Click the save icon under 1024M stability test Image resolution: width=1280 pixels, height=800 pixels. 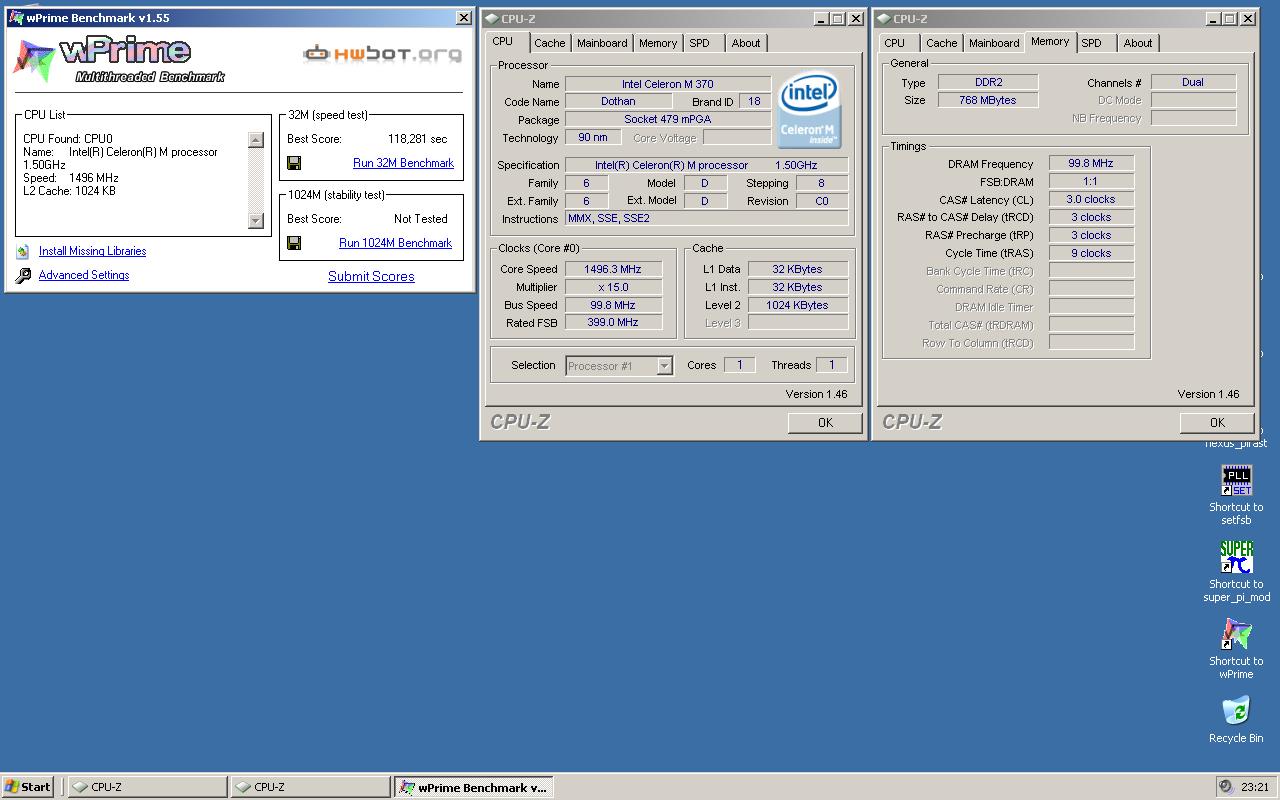click(294, 243)
